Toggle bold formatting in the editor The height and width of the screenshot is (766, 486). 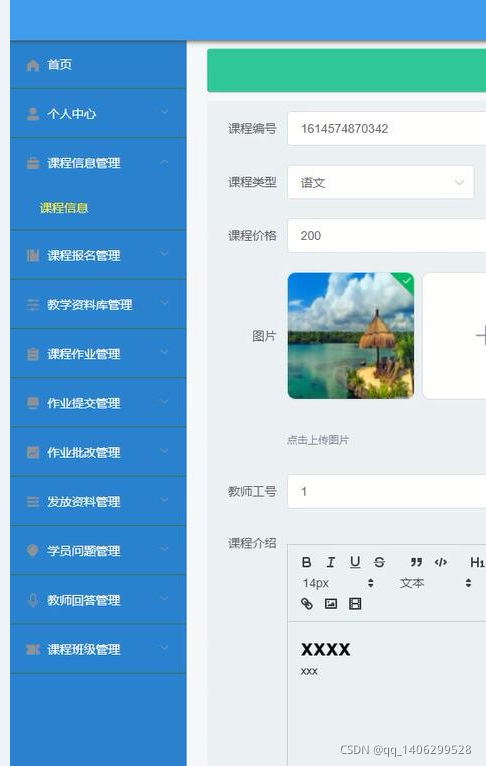[x=307, y=562]
